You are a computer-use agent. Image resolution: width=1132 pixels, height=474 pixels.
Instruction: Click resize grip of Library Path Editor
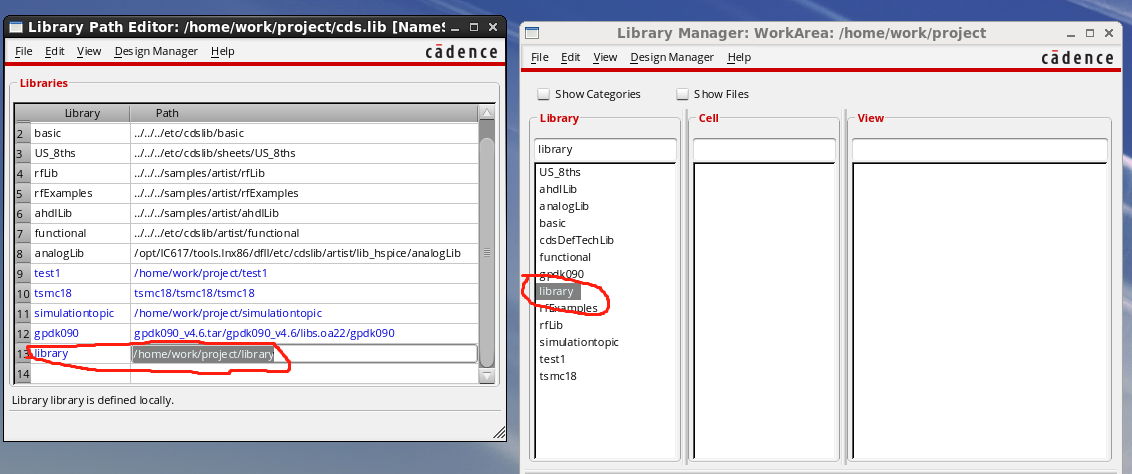499,432
